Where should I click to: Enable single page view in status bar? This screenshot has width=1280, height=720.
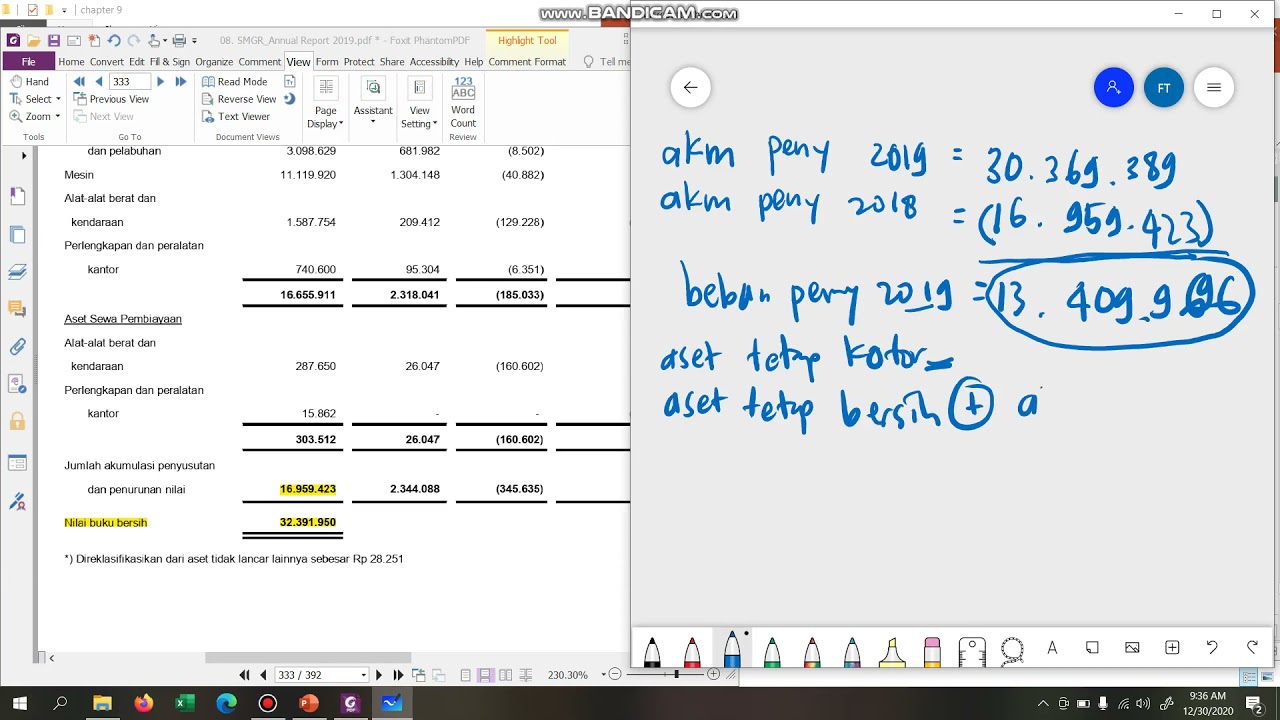click(466, 675)
